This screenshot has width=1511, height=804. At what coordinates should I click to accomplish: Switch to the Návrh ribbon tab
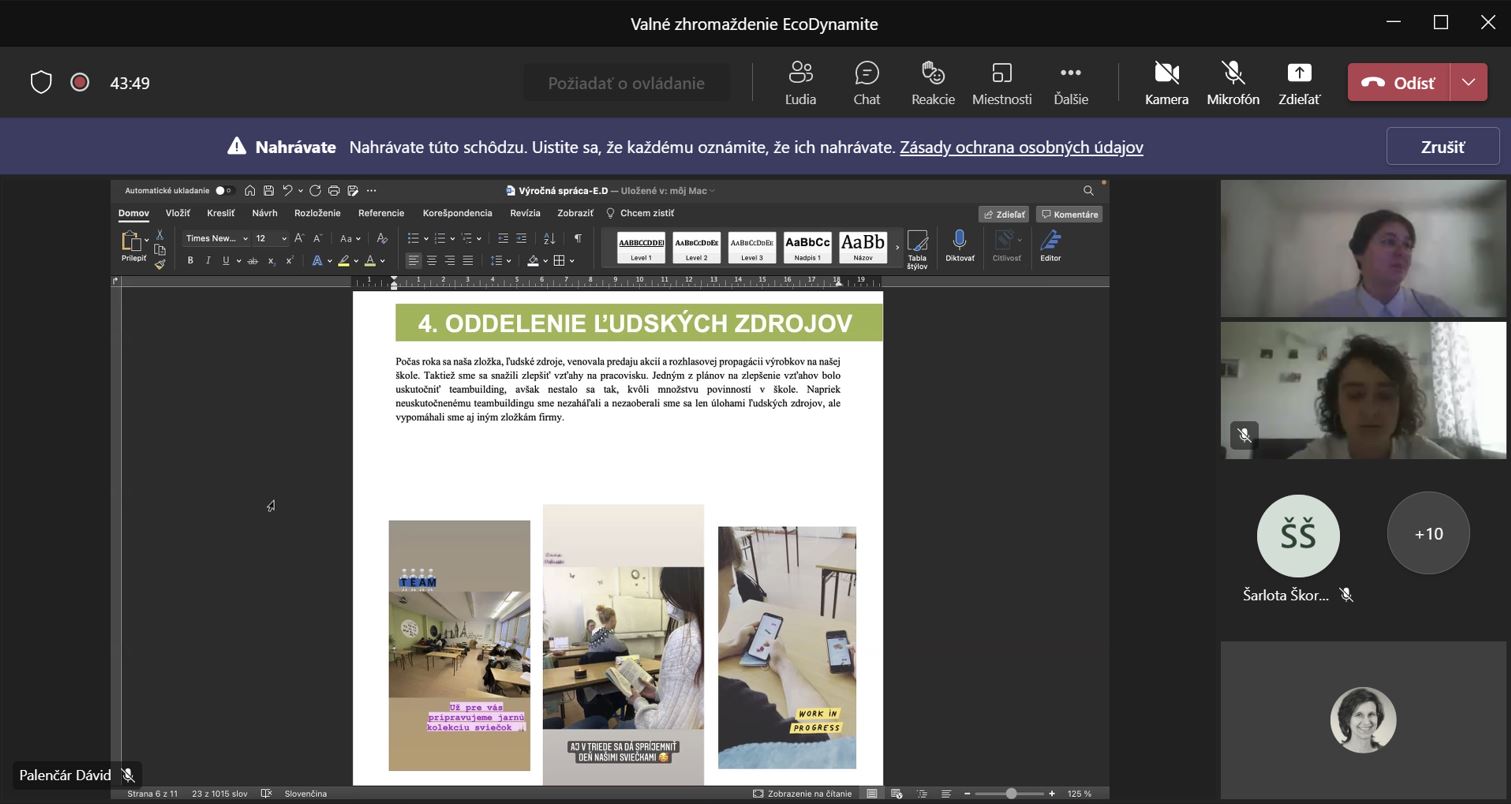(x=265, y=213)
